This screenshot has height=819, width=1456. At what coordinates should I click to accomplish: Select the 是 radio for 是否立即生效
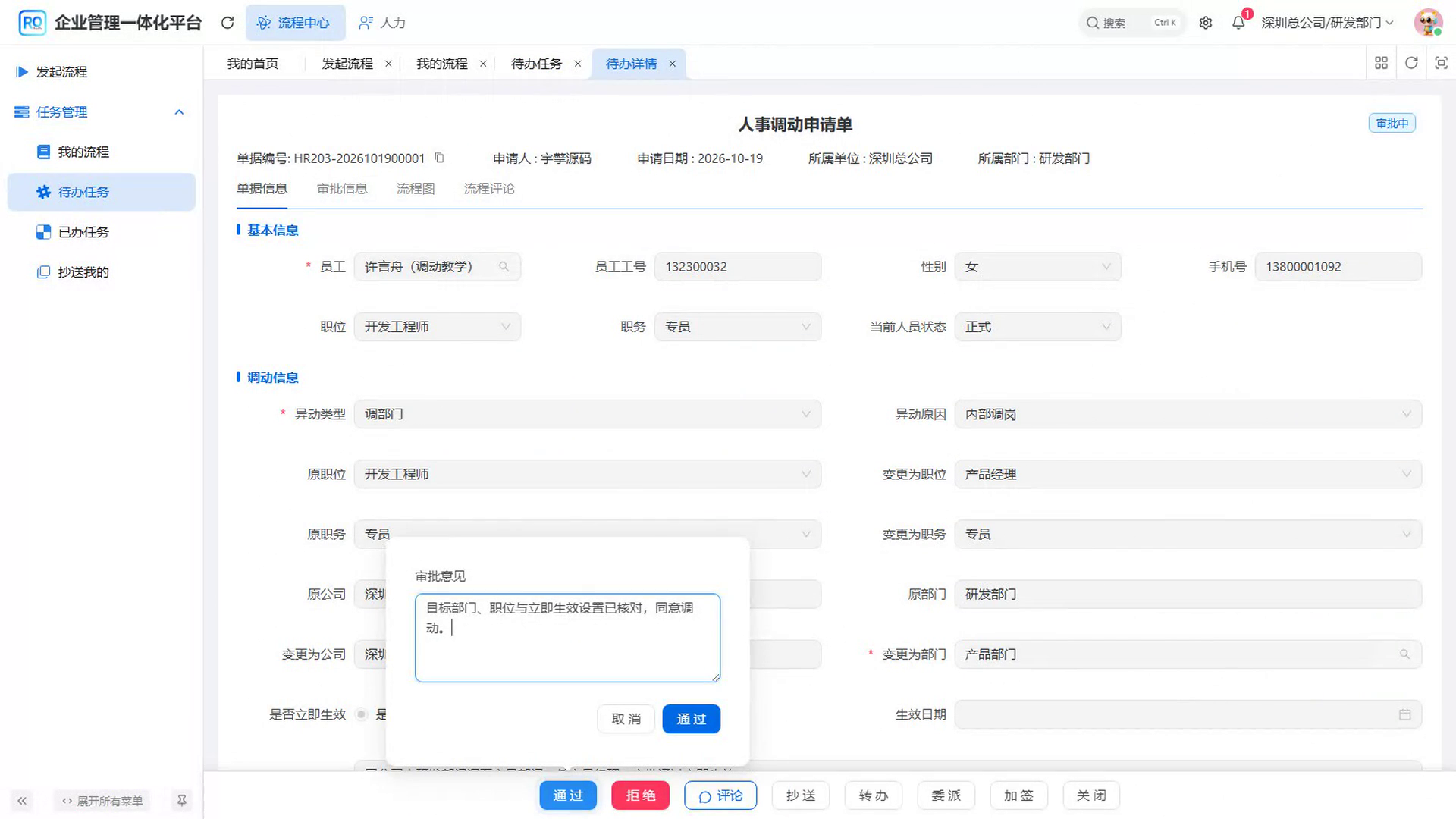click(362, 714)
